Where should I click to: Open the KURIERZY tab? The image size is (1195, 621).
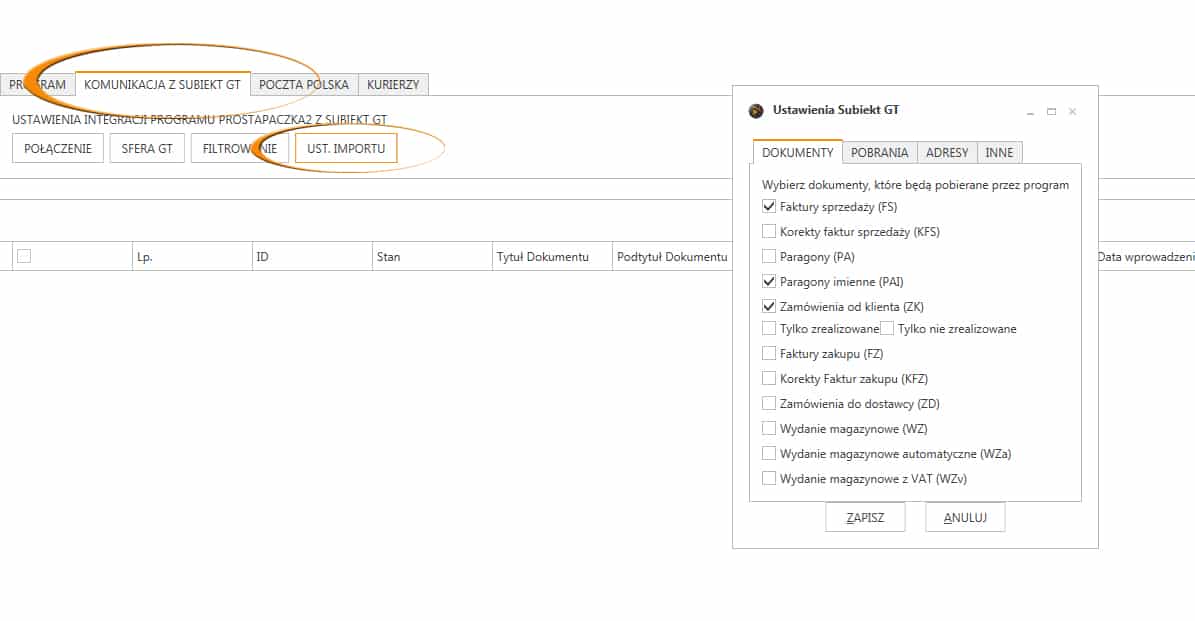coord(393,85)
